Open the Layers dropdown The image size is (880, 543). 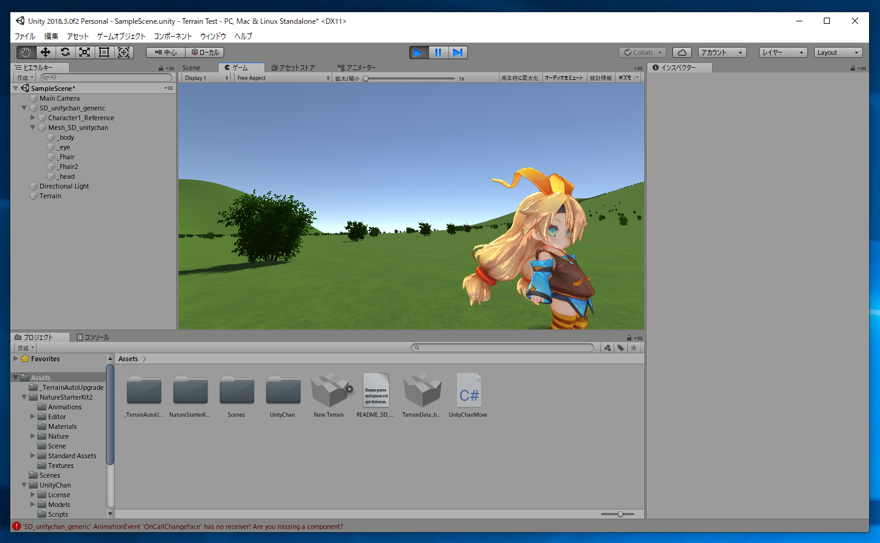pyautogui.click(x=783, y=52)
